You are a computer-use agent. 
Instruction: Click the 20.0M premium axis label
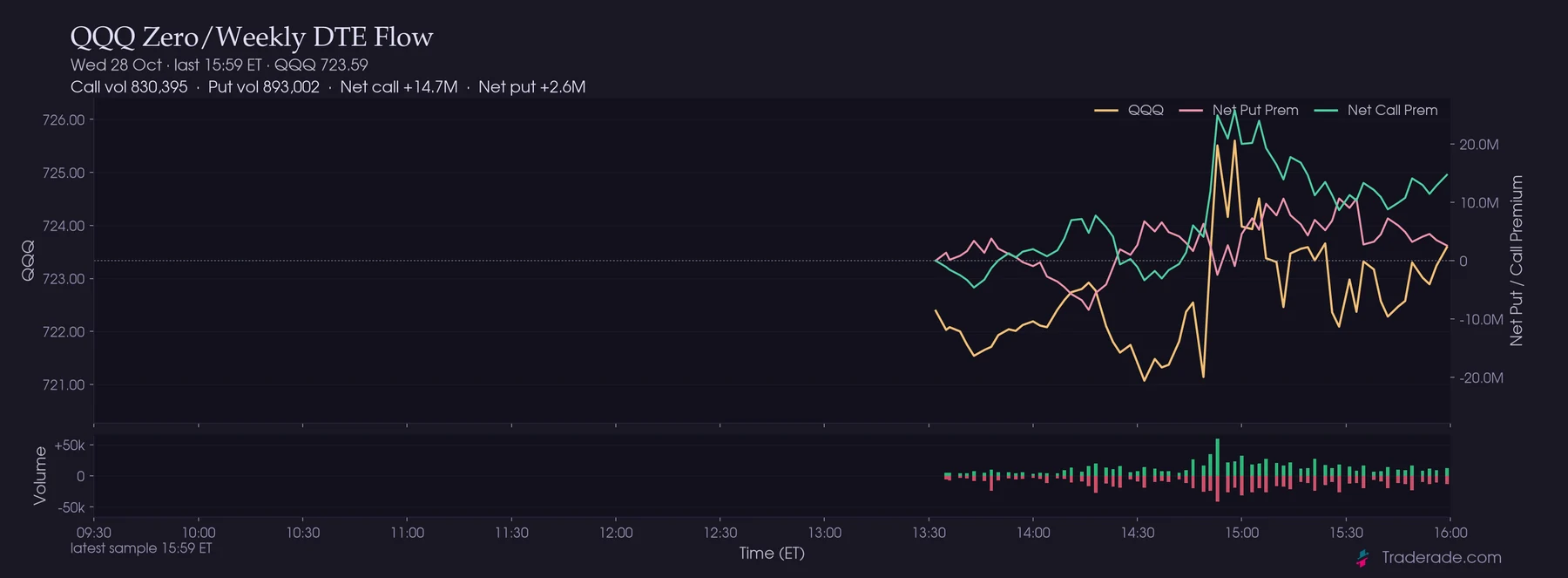tap(1479, 145)
